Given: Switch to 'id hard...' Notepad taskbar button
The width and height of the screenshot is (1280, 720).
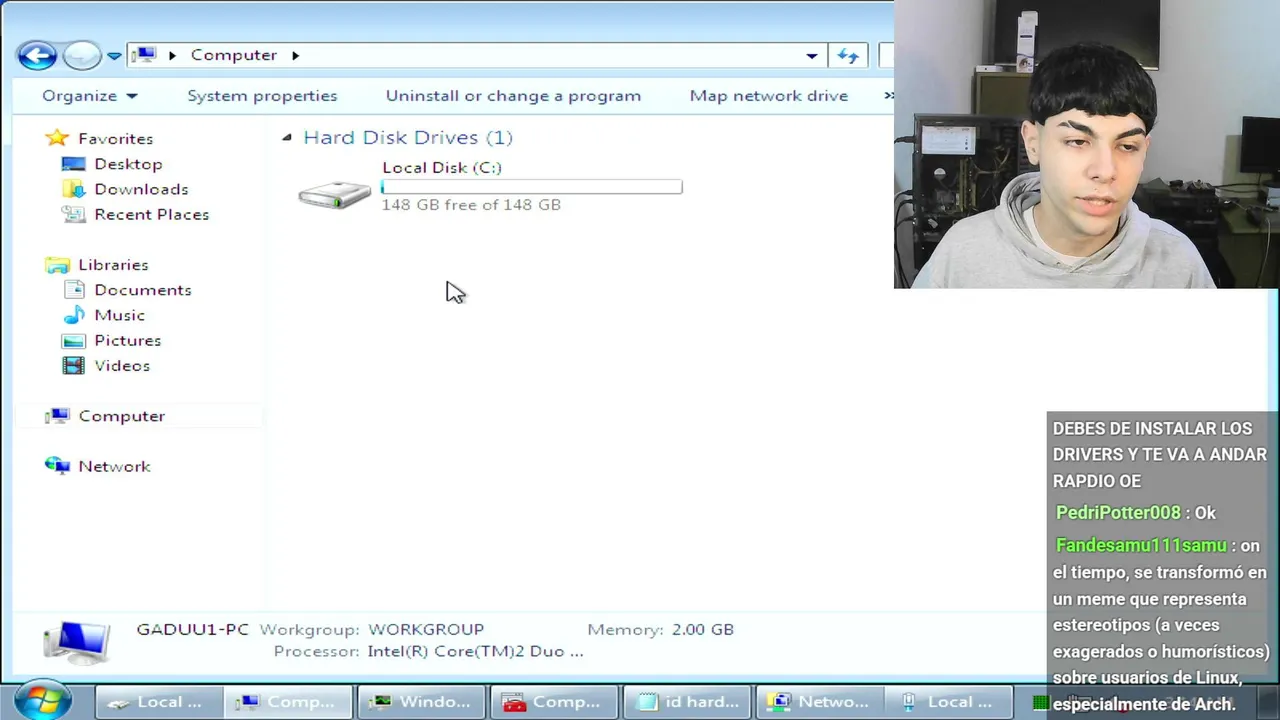Looking at the screenshot, I should point(686,702).
